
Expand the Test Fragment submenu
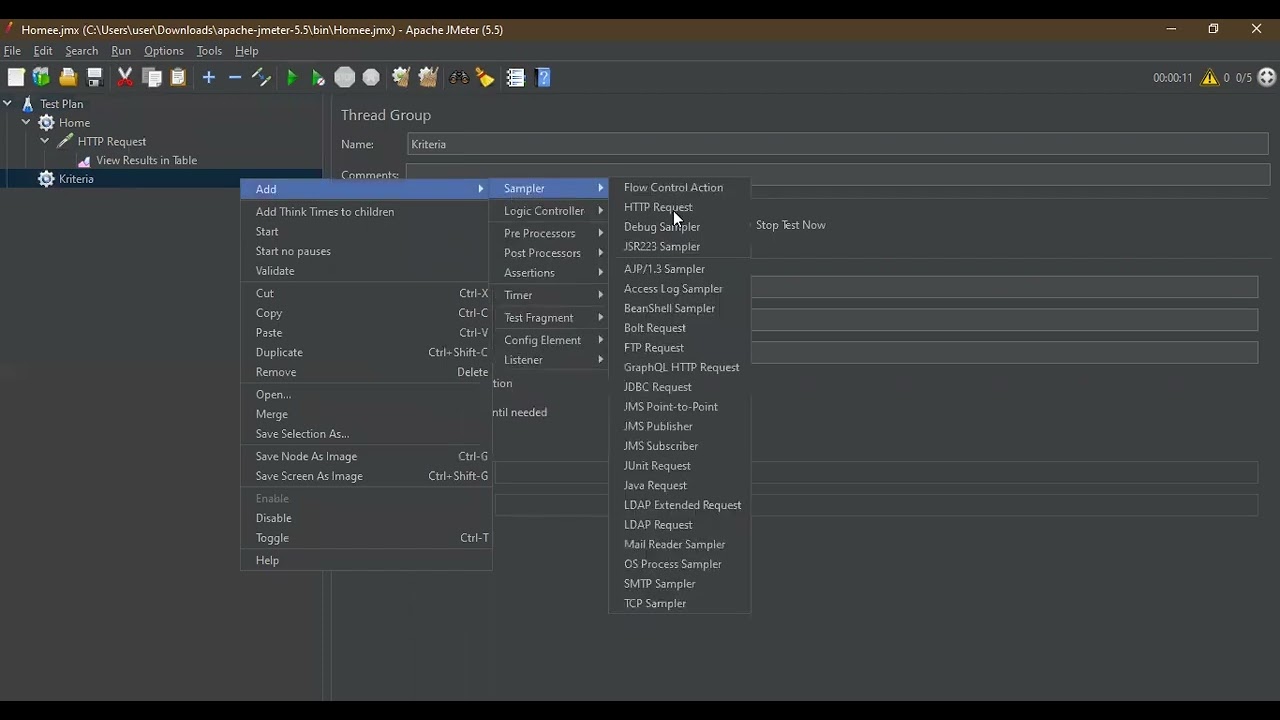[x=549, y=318]
